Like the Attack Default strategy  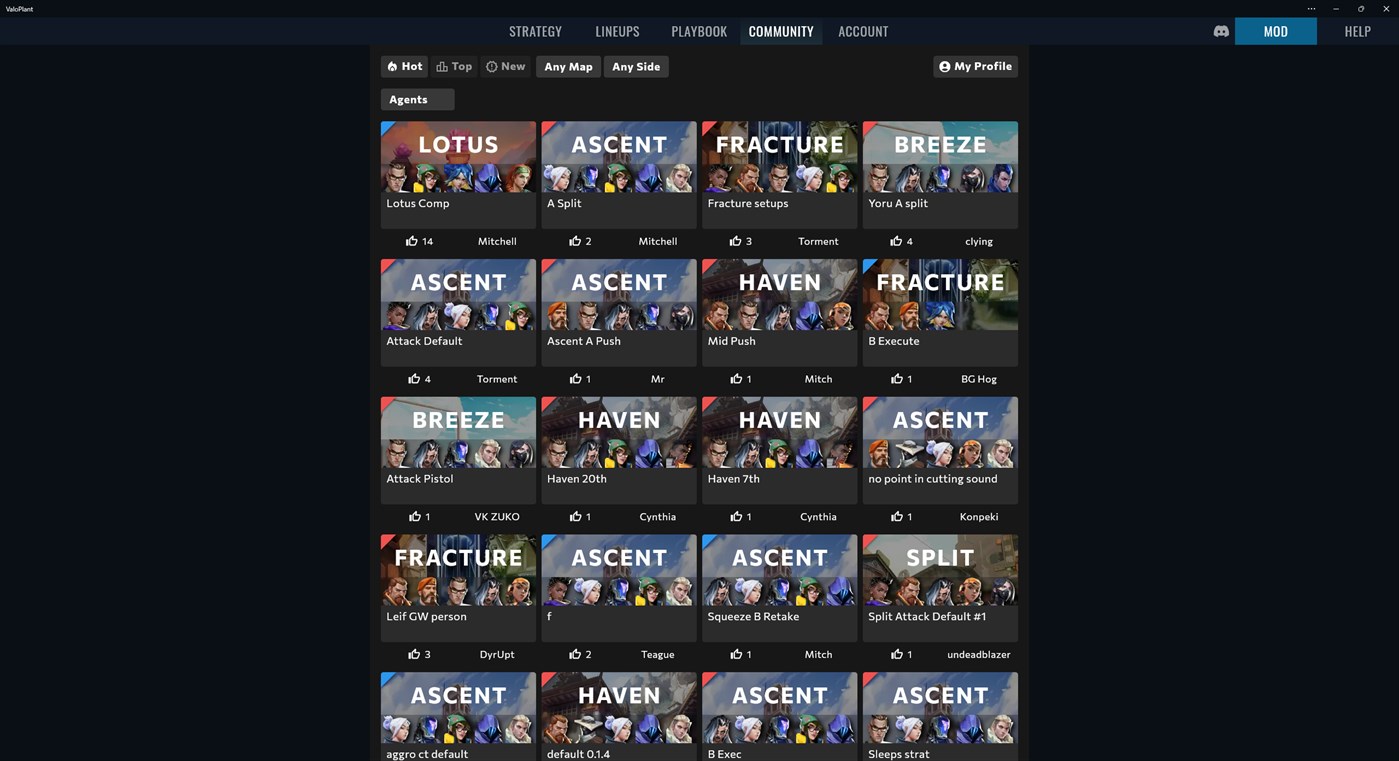click(413, 379)
